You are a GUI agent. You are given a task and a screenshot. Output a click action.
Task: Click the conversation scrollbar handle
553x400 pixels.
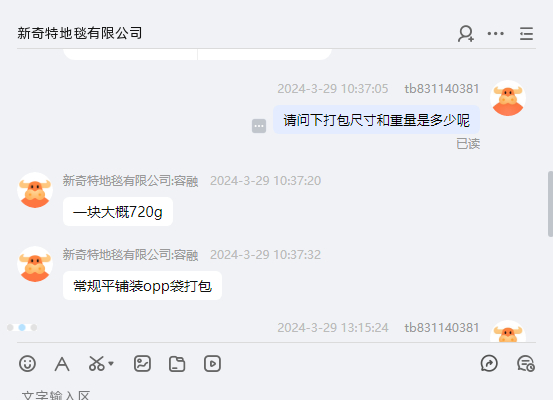[551, 204]
